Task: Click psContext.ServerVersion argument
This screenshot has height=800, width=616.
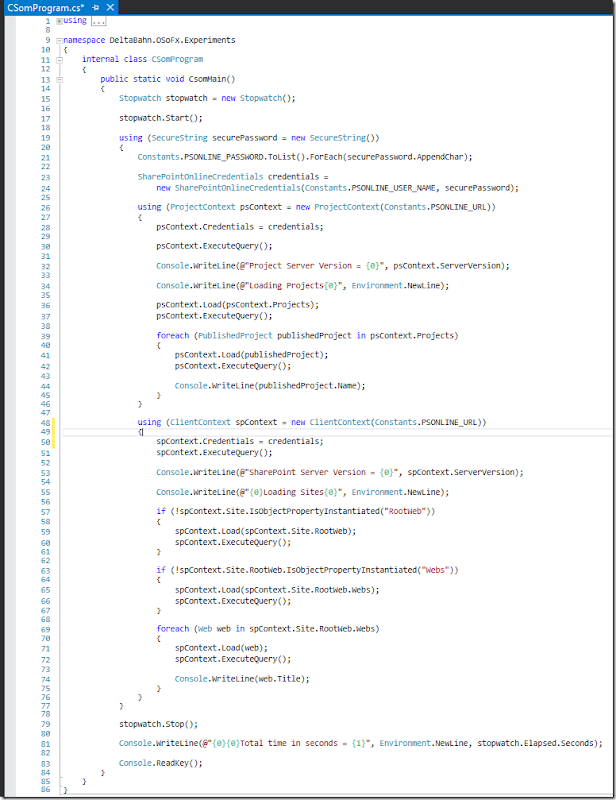Action: 449,266
